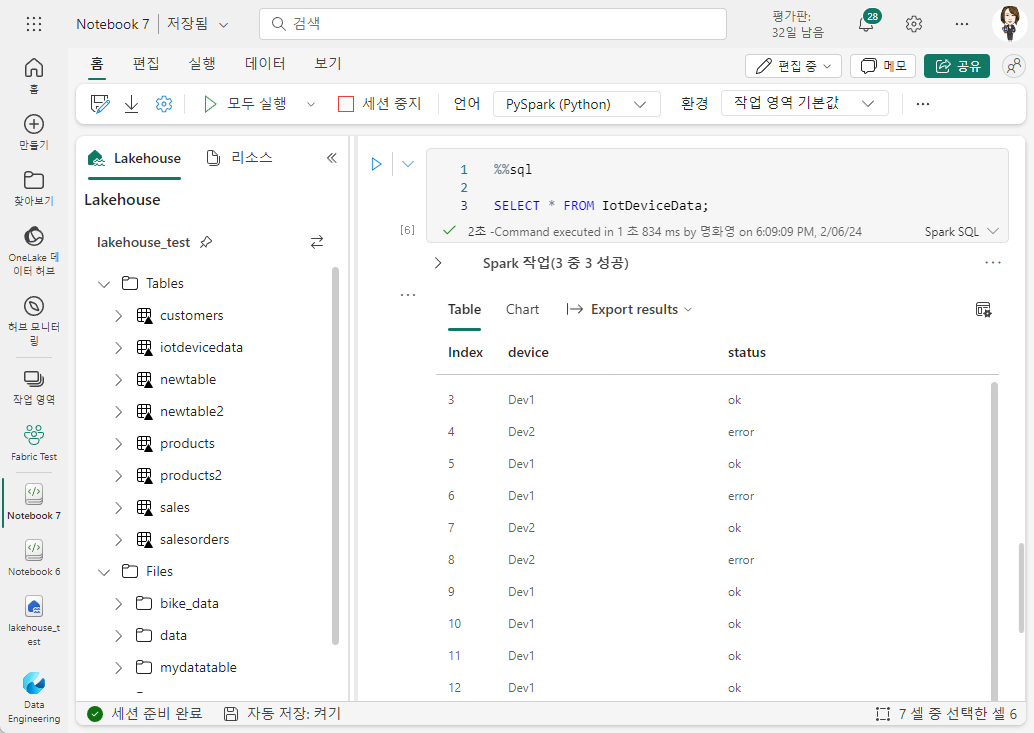Viewport: 1034px width, 733px height.
Task: Click the Comments (메모) button
Action: 883,66
